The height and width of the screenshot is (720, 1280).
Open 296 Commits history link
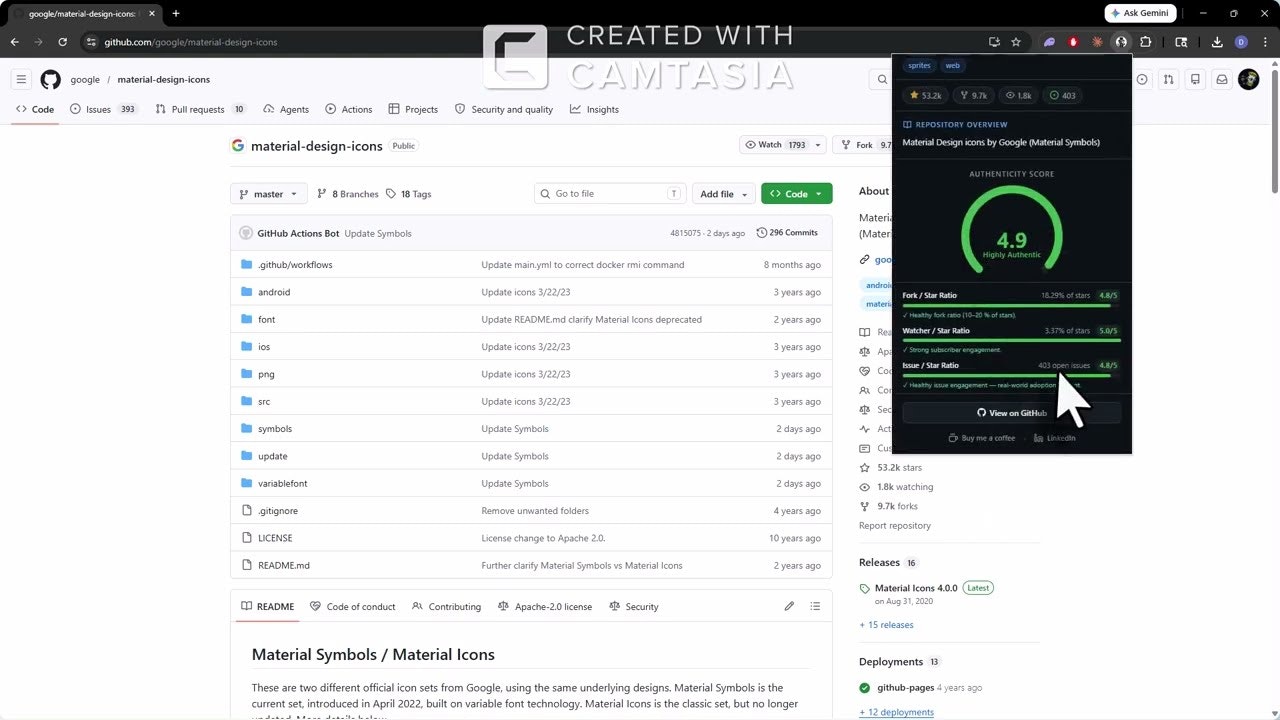(x=788, y=233)
